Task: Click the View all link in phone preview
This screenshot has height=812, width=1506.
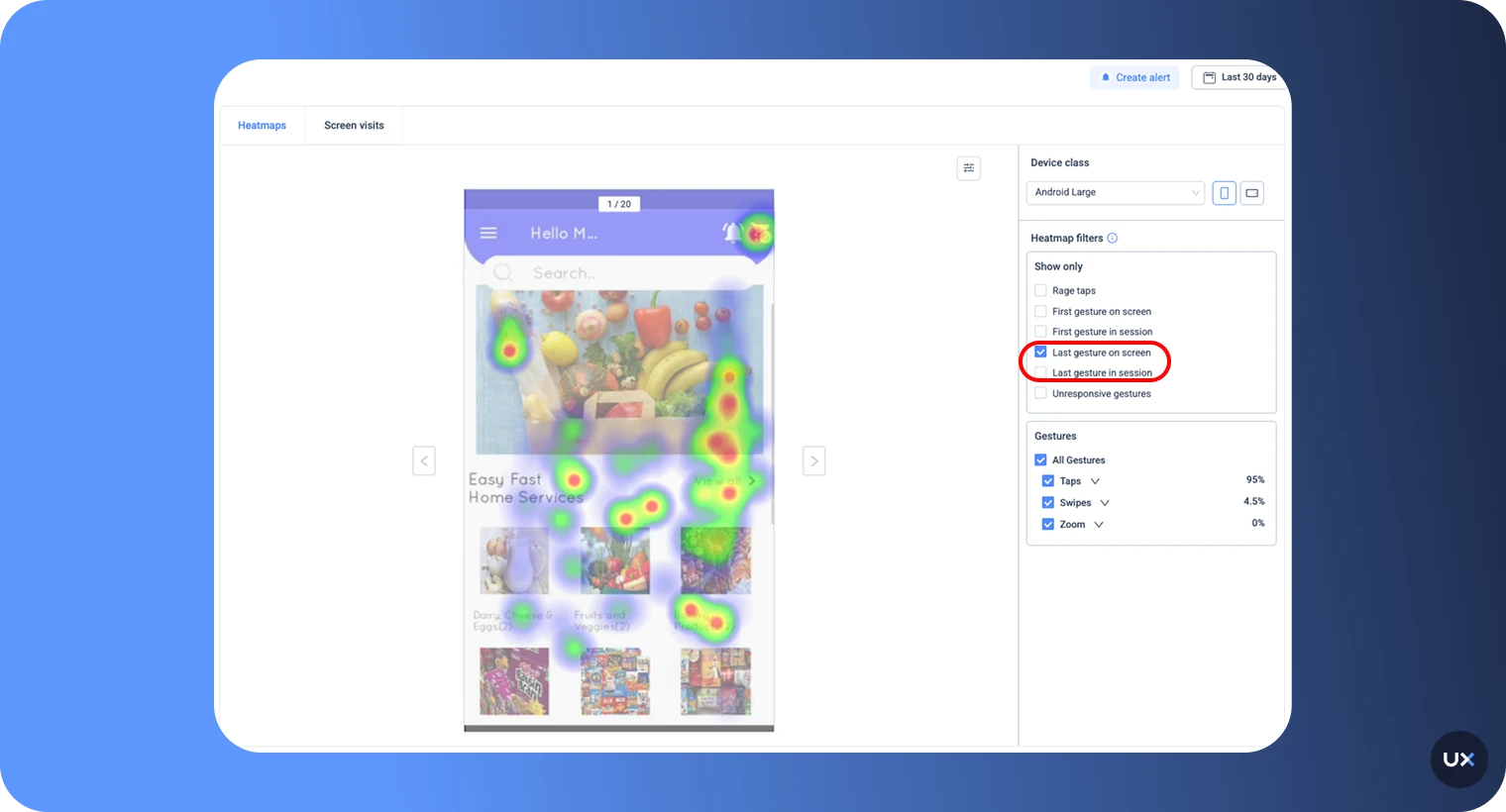Action: point(724,480)
